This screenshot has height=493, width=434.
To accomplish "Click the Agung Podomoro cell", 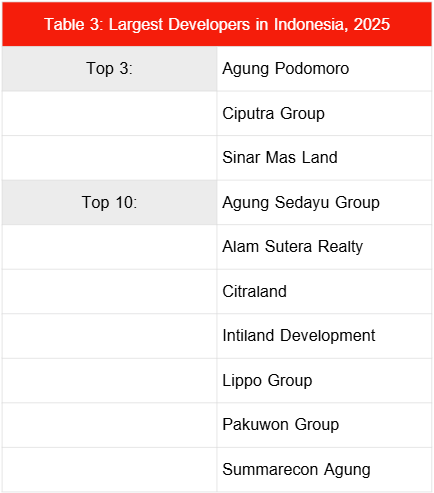I will (x=324, y=69).
